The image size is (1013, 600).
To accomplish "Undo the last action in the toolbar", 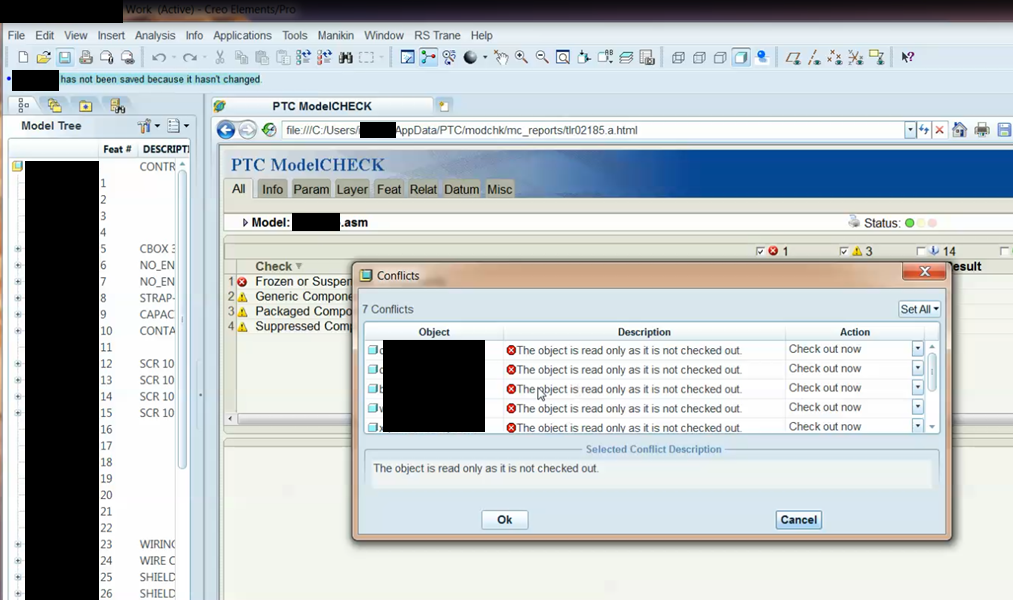I will pos(158,57).
